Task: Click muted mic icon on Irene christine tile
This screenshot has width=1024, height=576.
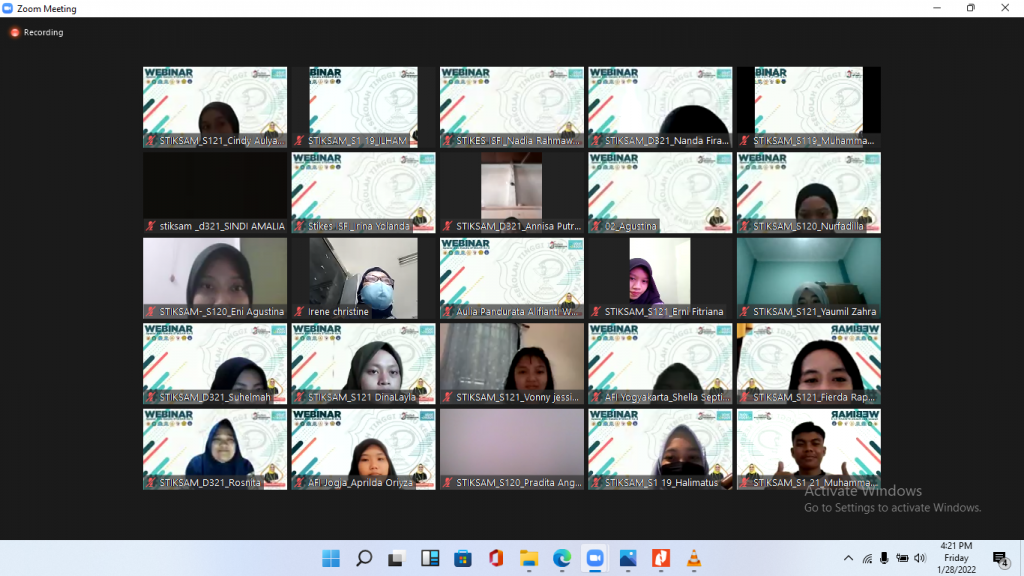Action: 299,312
